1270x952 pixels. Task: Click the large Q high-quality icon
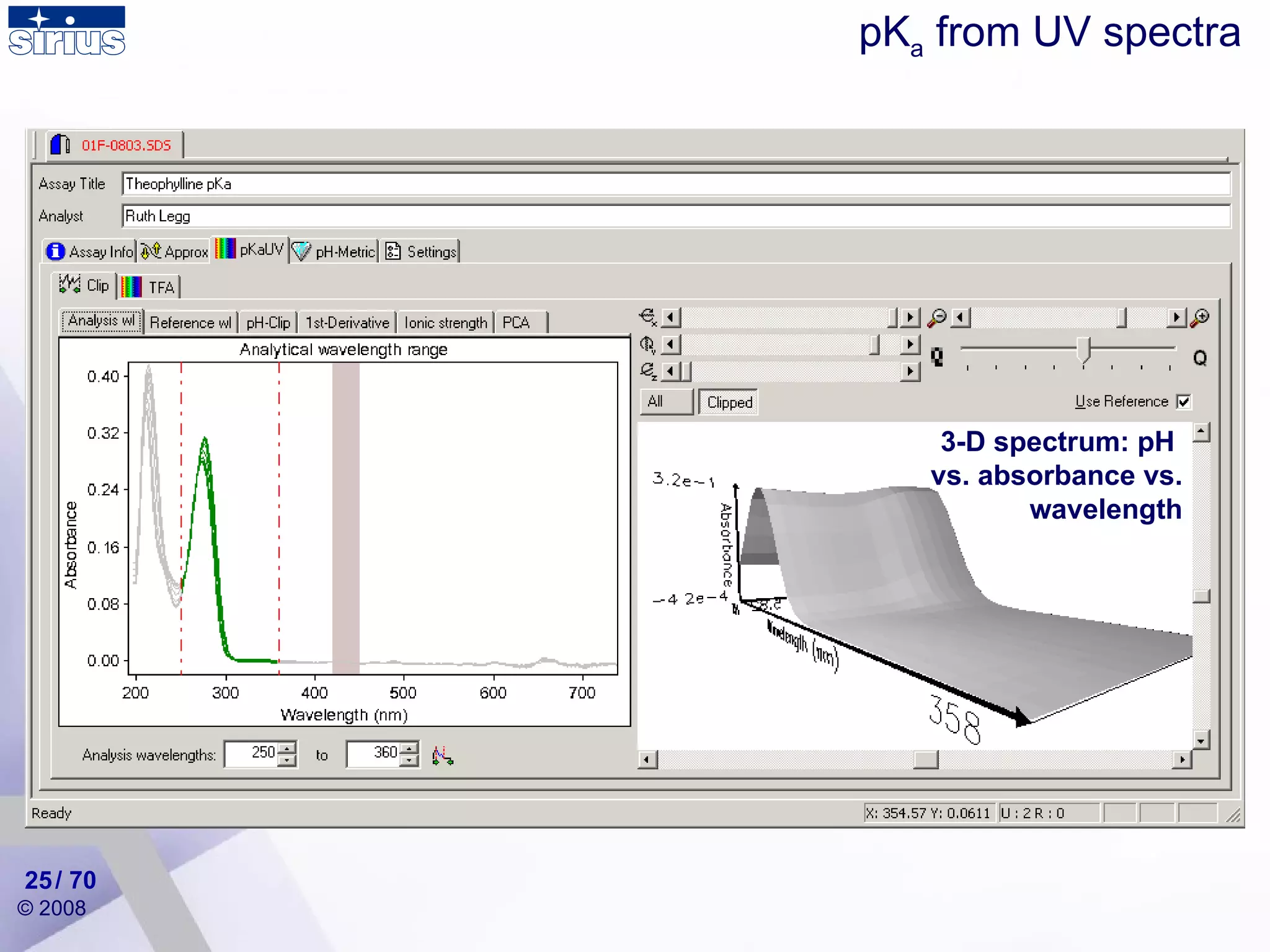[x=1200, y=358]
